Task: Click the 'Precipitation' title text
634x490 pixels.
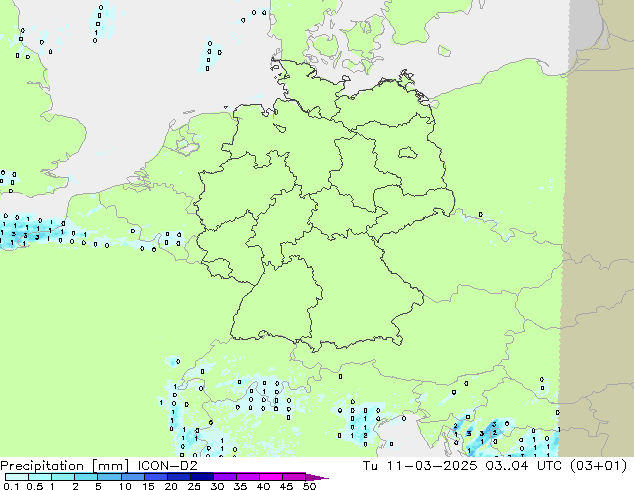Action: tap(42, 466)
